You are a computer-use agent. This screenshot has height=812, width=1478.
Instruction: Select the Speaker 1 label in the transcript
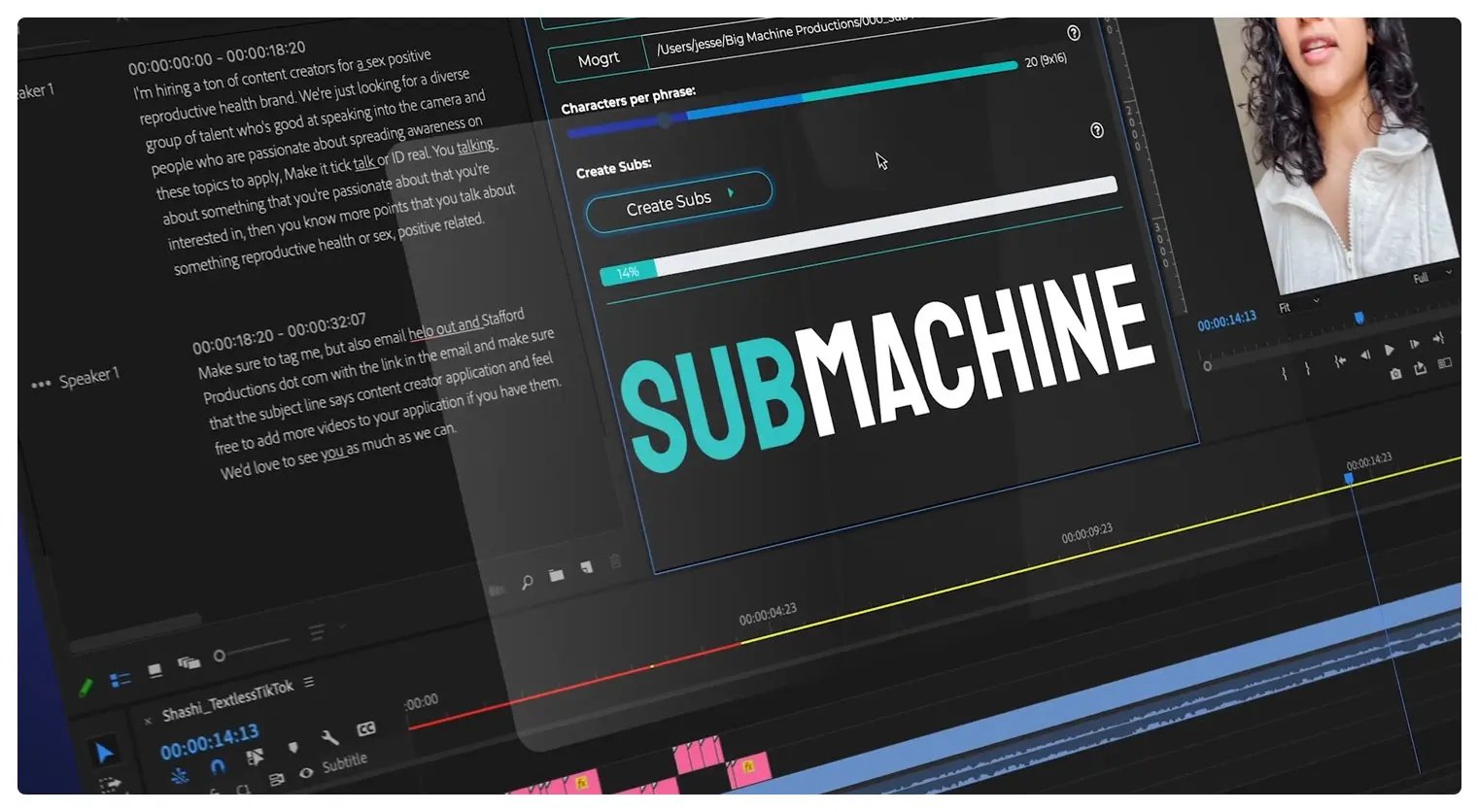[x=90, y=375]
